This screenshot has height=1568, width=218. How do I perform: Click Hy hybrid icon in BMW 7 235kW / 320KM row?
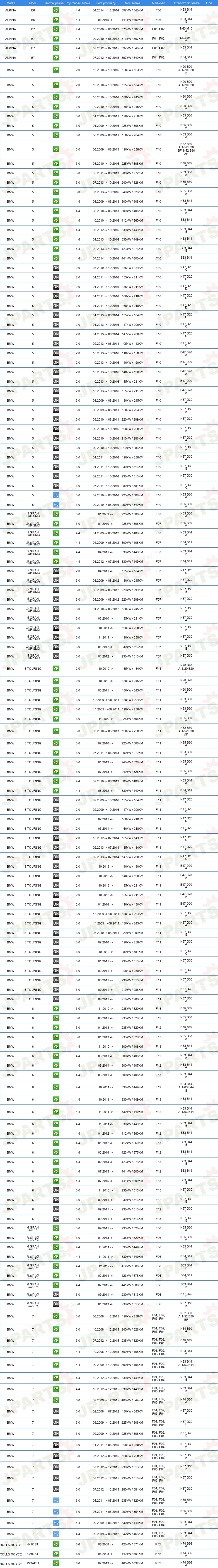pos(56,1501)
